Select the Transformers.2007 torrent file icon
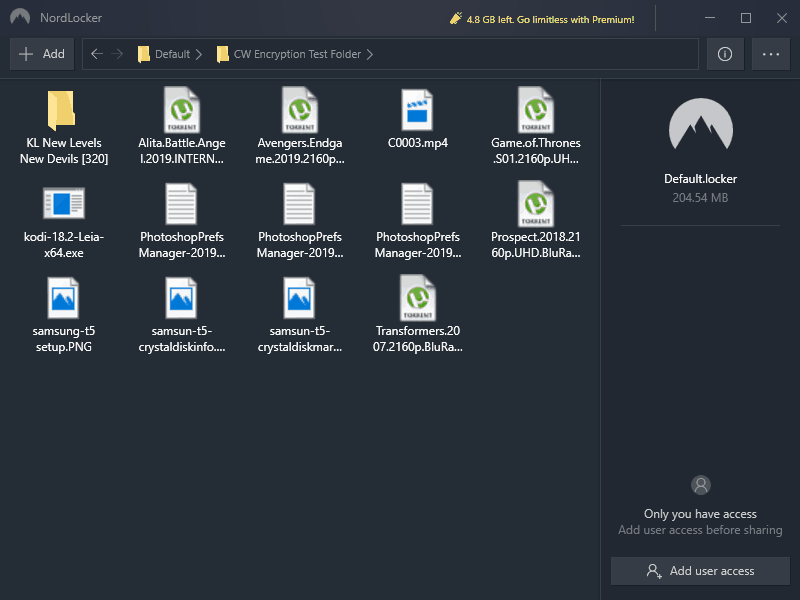This screenshot has width=800, height=600. pos(417,298)
